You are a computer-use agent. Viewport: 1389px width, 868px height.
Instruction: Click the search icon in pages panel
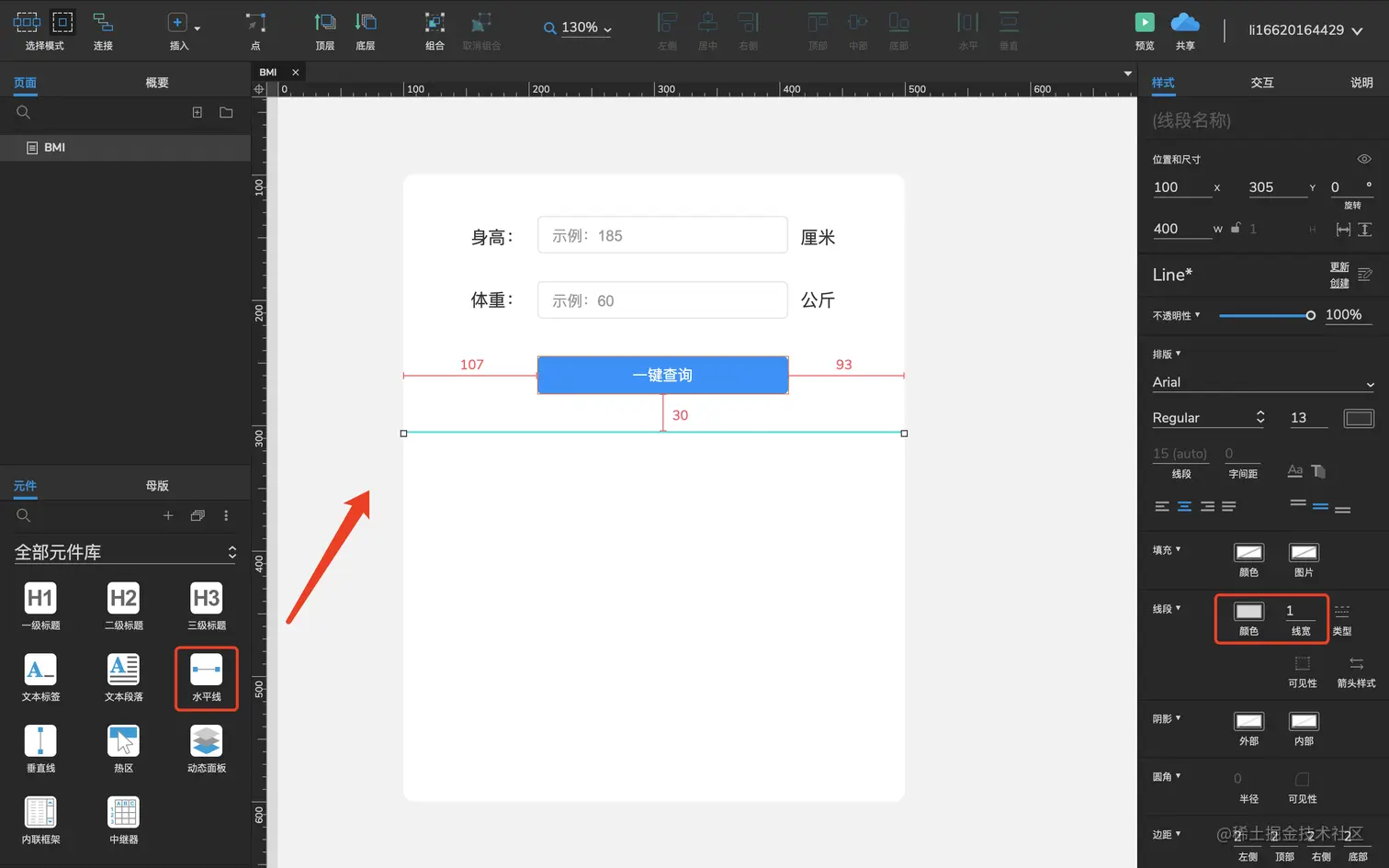[x=24, y=113]
